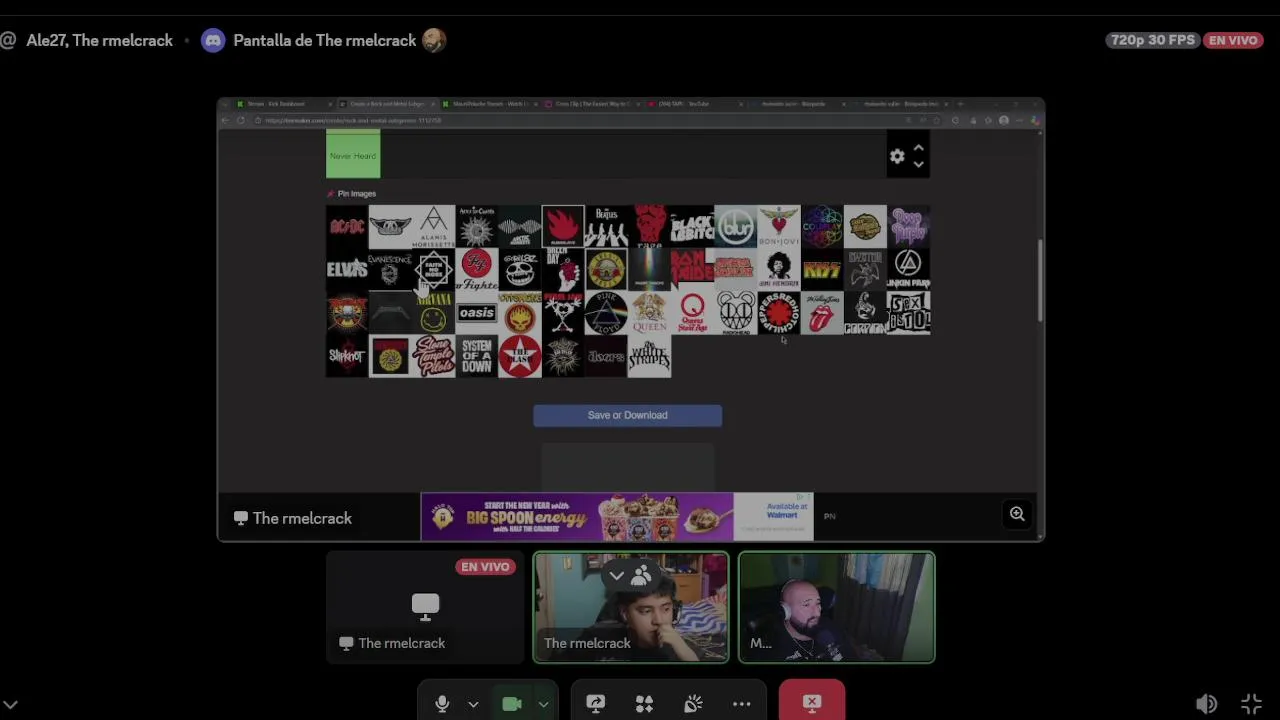Move the tier row up with the arrow
The height and width of the screenshot is (720, 1280).
[x=918, y=148]
